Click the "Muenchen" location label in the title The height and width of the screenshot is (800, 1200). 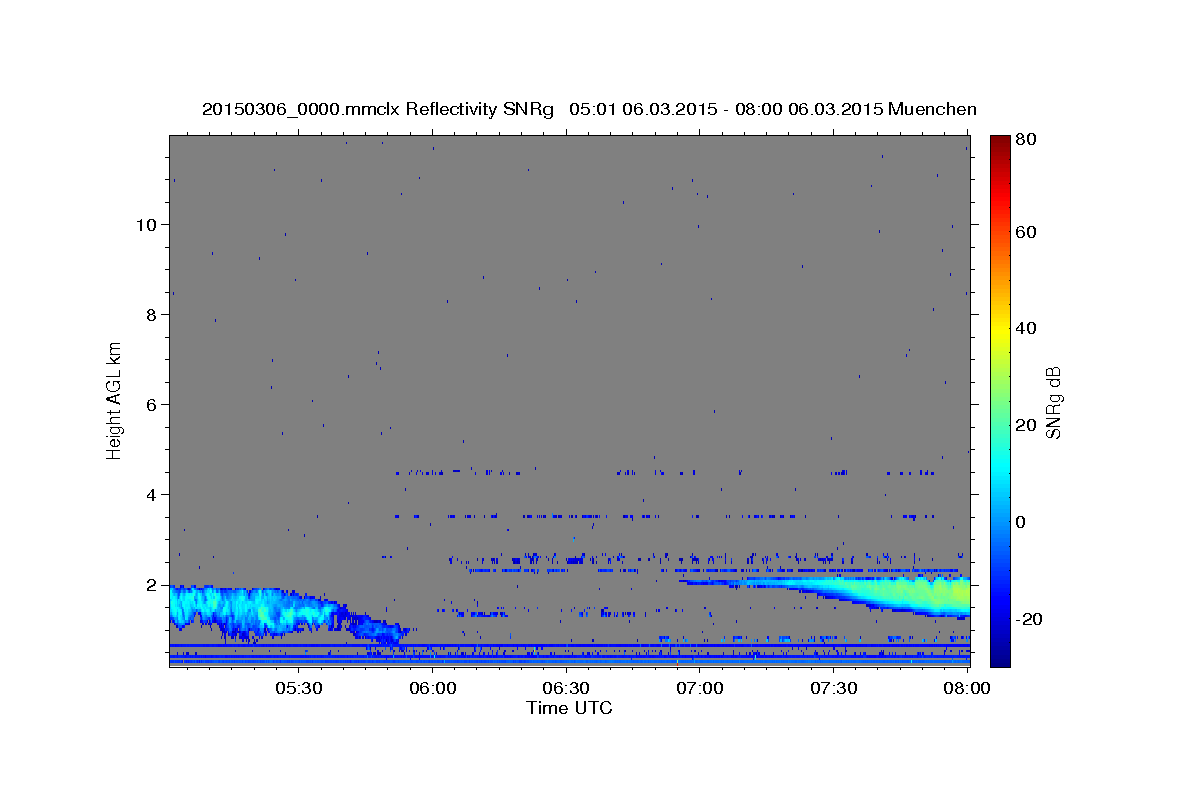click(930, 108)
